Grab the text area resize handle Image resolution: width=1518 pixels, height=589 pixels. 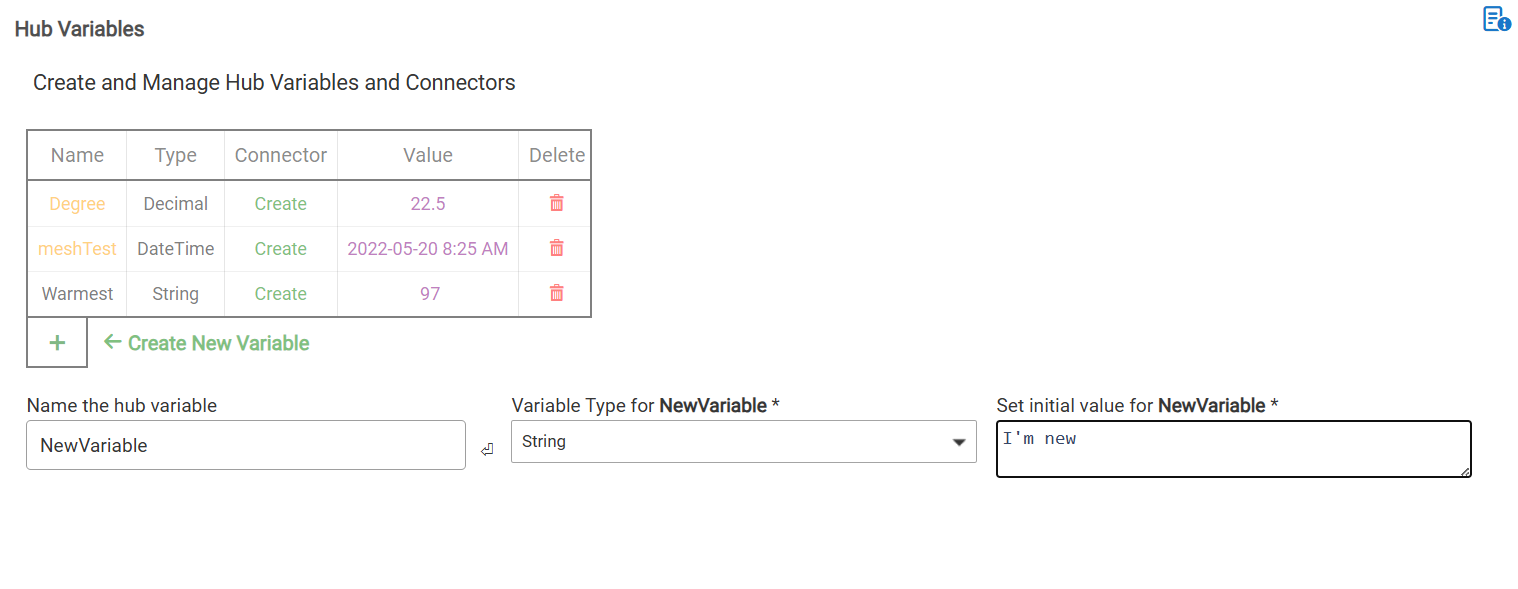[x=1466, y=472]
